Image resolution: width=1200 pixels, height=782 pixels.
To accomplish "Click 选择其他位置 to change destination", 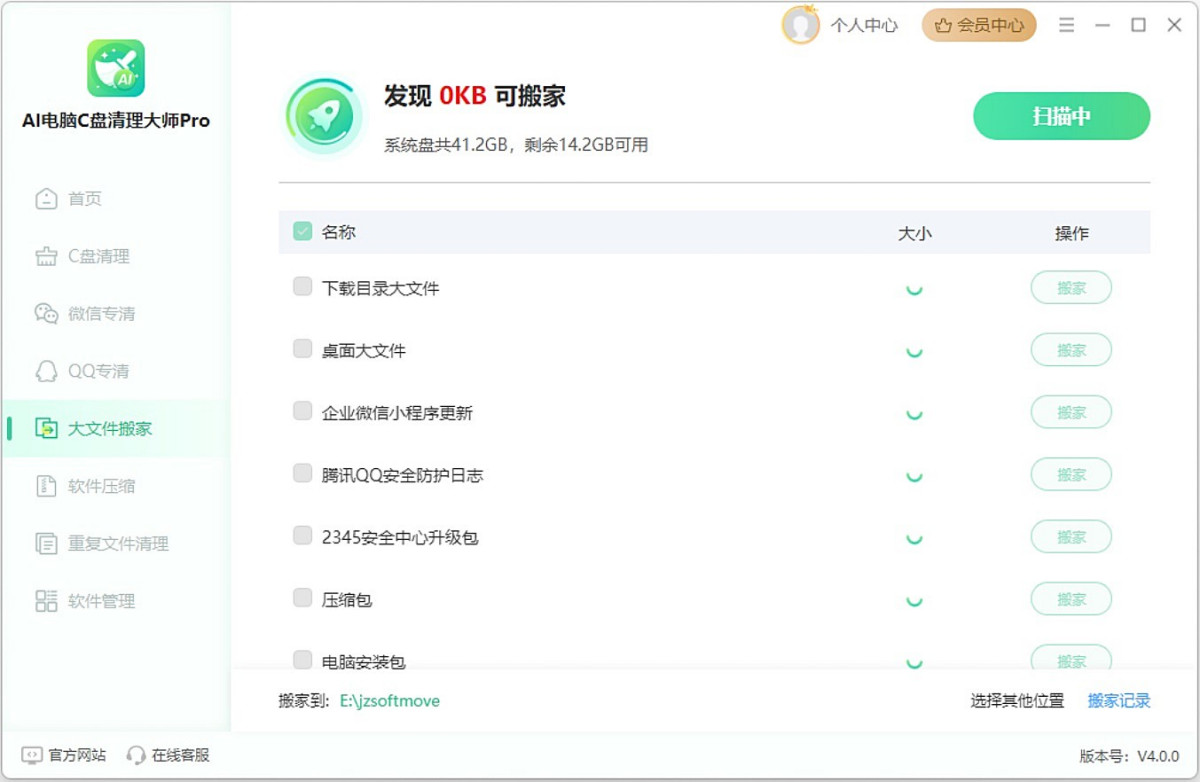I will (1017, 701).
